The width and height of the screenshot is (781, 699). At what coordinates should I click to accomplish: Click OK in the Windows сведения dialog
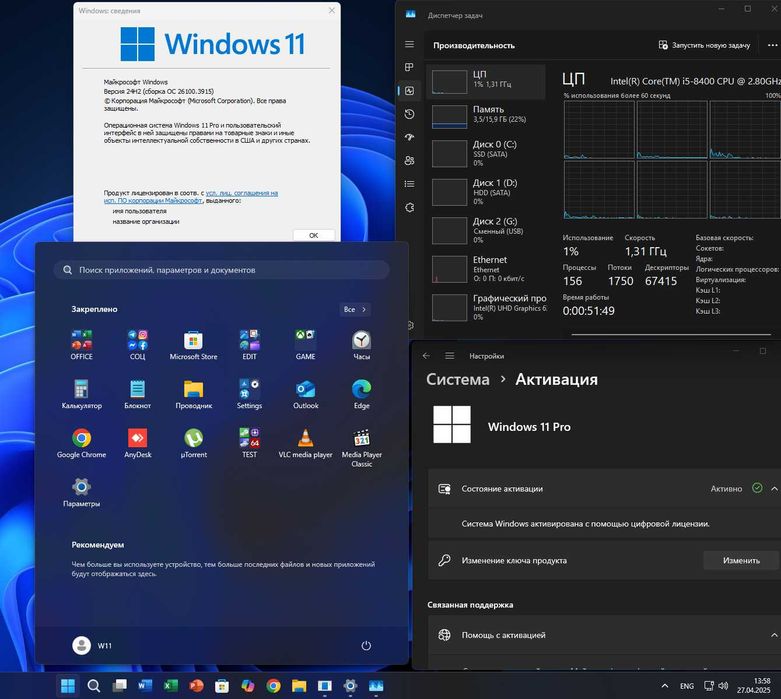[314, 235]
